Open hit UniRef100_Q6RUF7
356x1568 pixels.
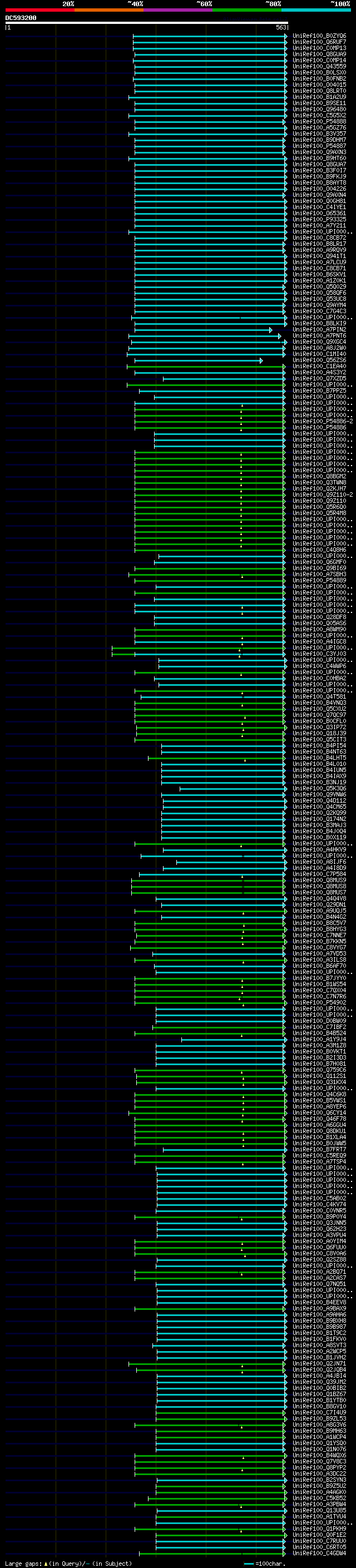(319, 42)
